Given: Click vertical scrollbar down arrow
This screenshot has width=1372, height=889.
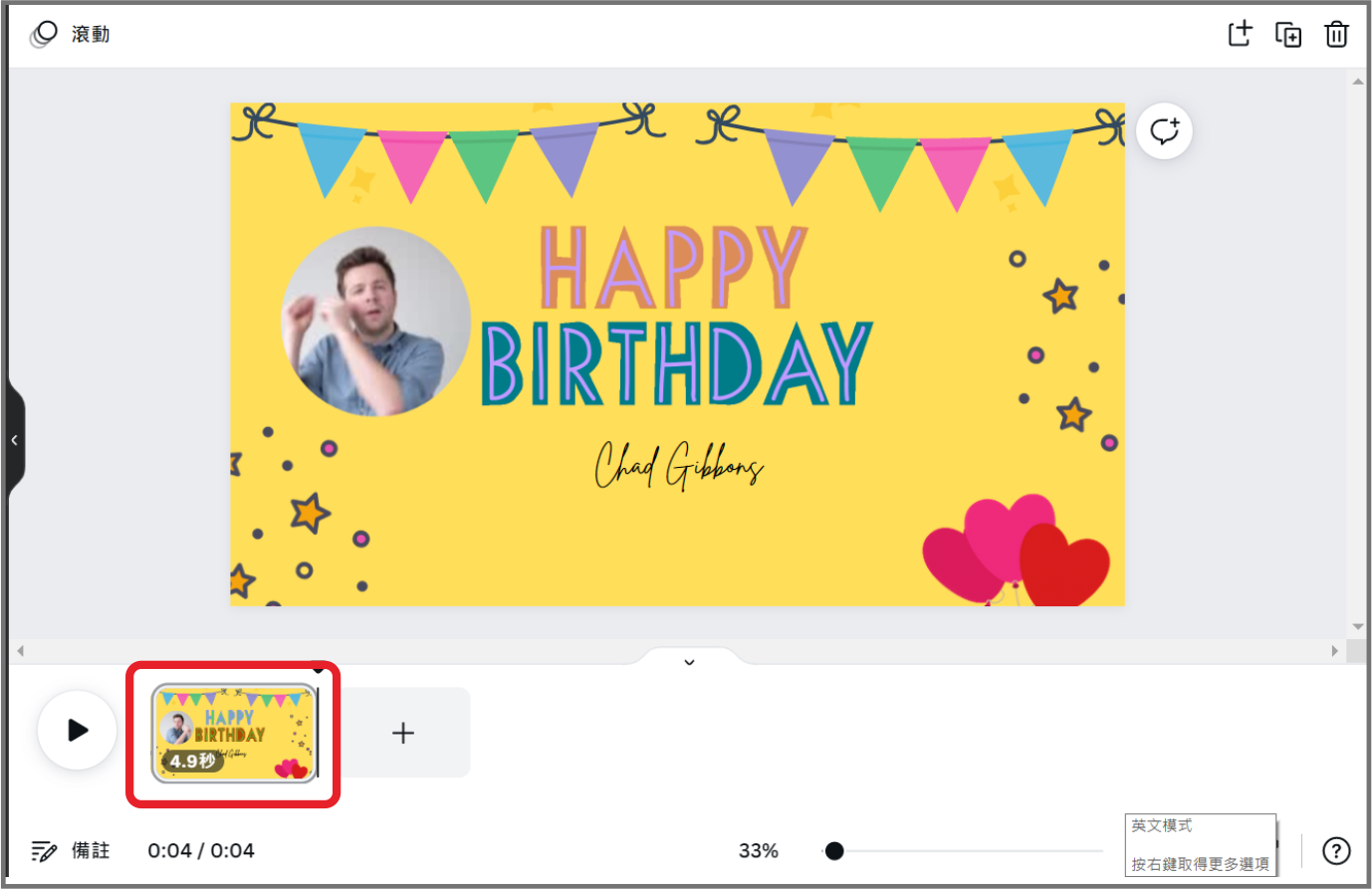Looking at the screenshot, I should point(1358,627).
